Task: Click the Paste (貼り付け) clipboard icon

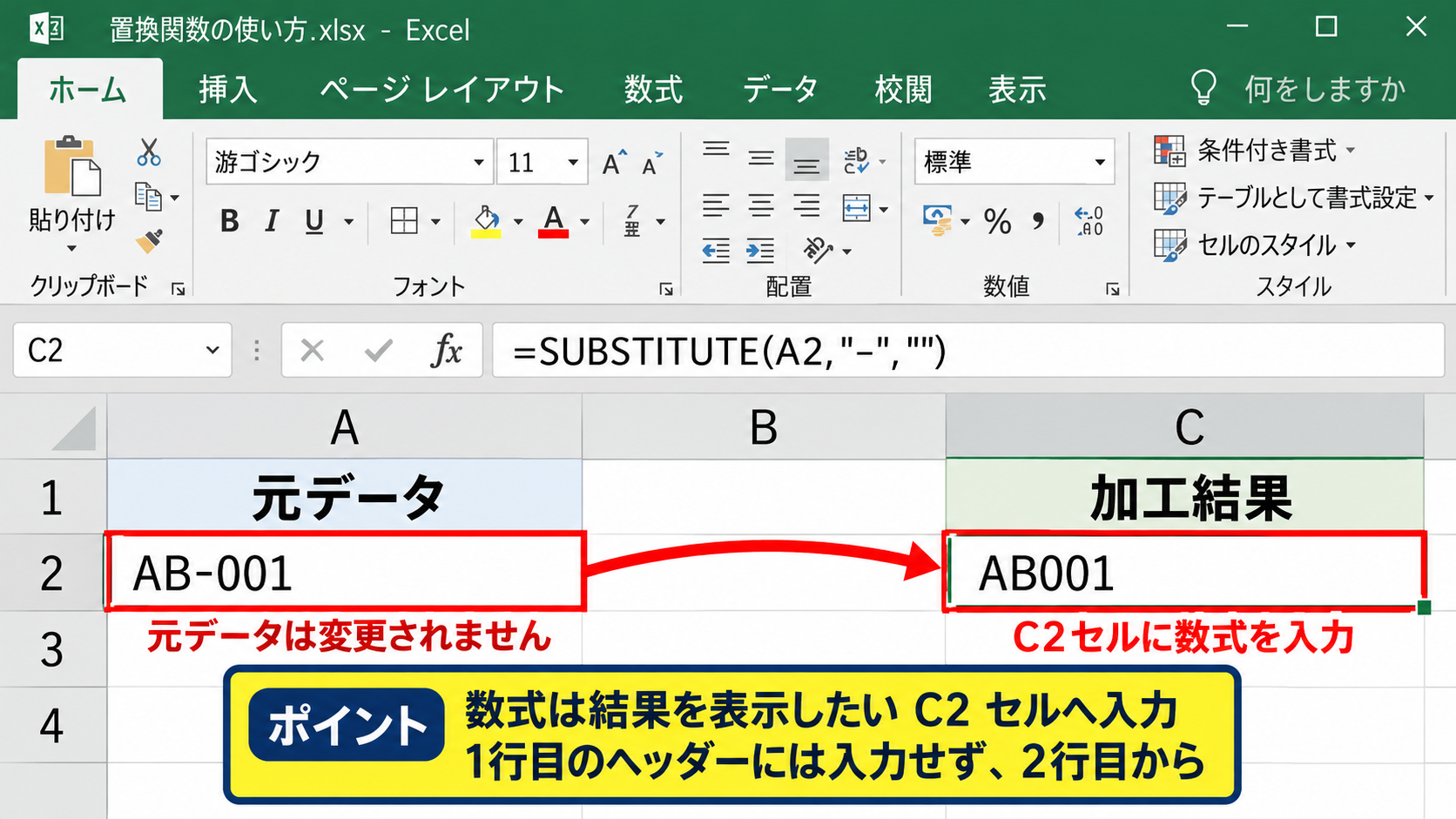Action: click(72, 166)
